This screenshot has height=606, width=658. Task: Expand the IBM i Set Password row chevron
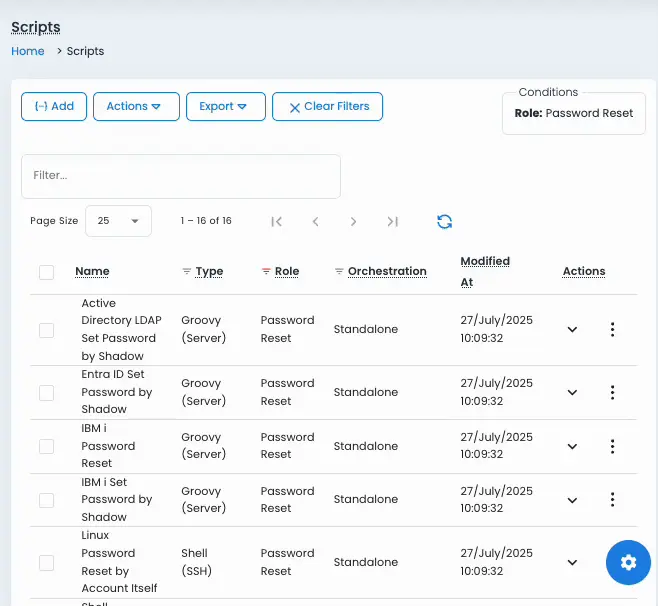(572, 500)
